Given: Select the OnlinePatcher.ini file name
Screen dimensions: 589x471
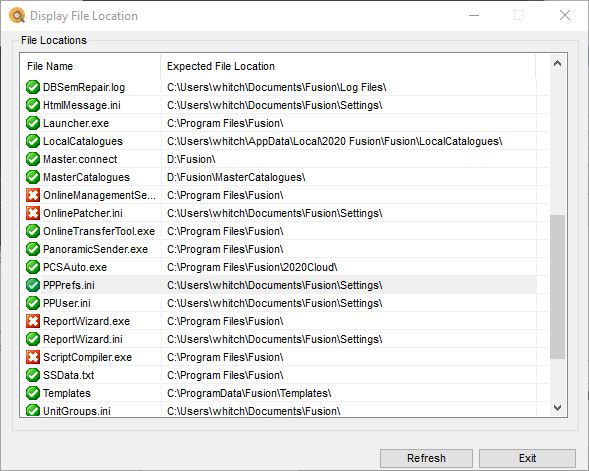Looking at the screenshot, I should tap(83, 214).
